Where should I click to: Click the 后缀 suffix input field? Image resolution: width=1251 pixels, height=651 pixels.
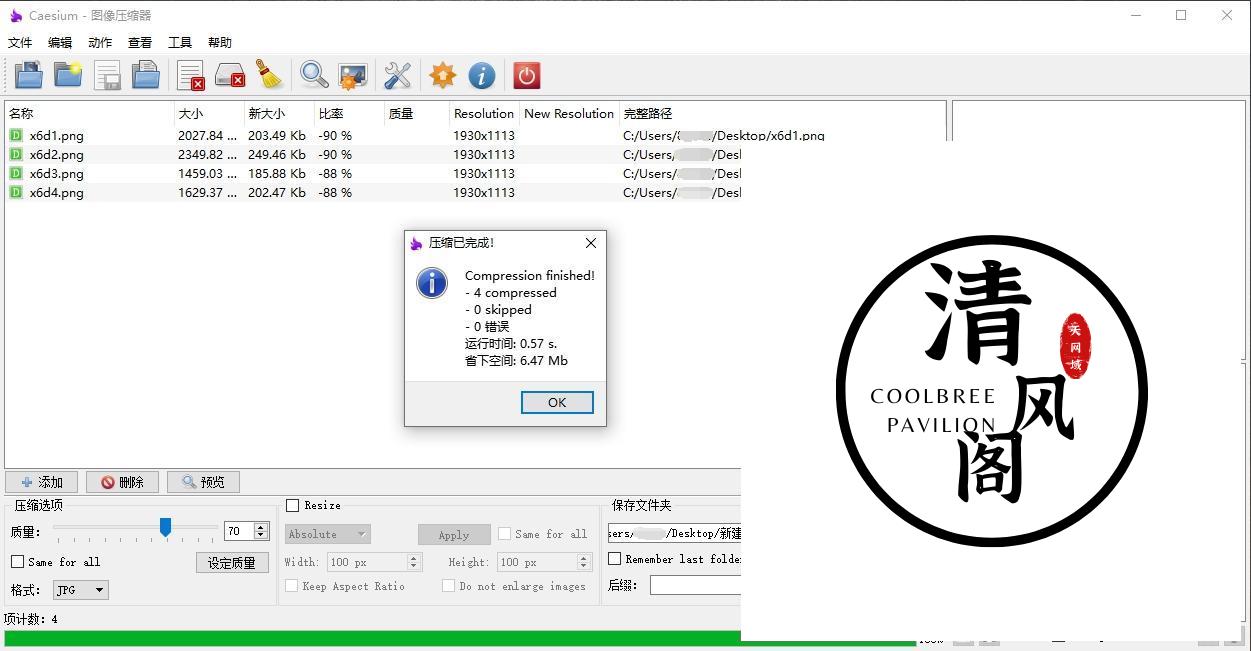click(x=696, y=585)
